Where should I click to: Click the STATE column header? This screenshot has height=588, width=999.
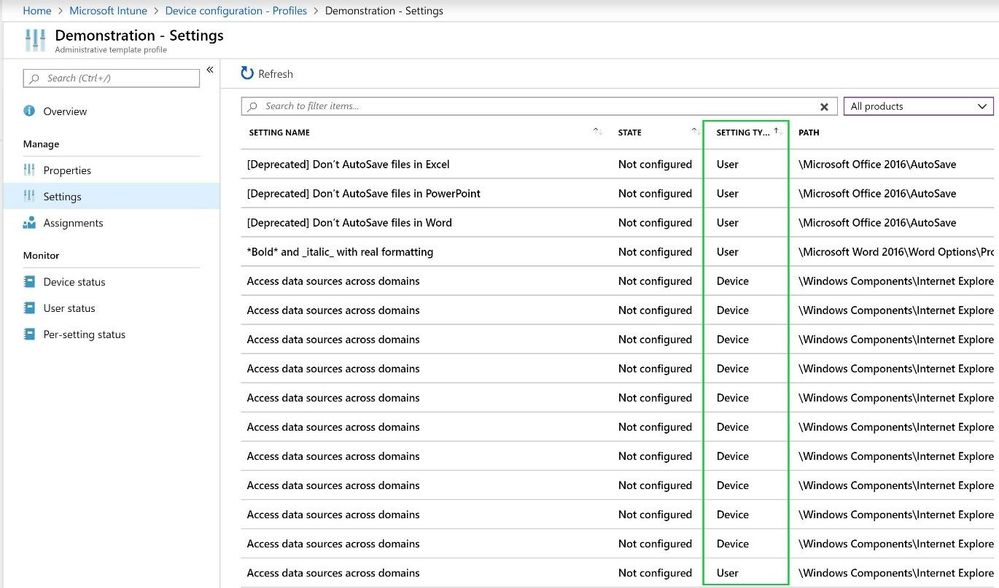coord(629,133)
